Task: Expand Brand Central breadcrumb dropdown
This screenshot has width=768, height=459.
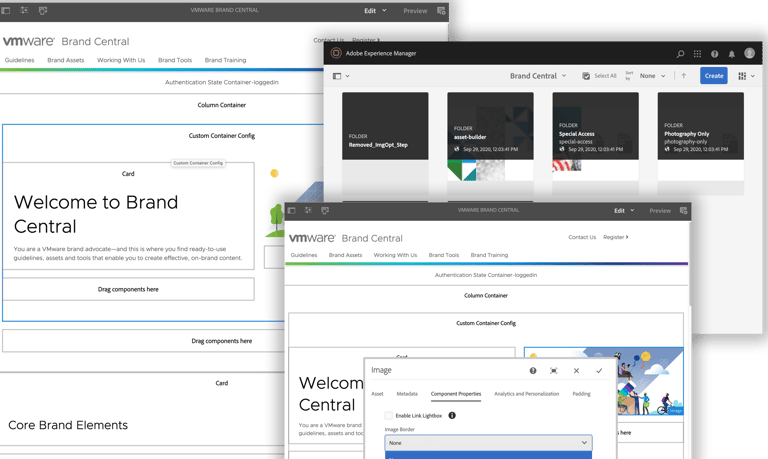Action: click(x=538, y=76)
